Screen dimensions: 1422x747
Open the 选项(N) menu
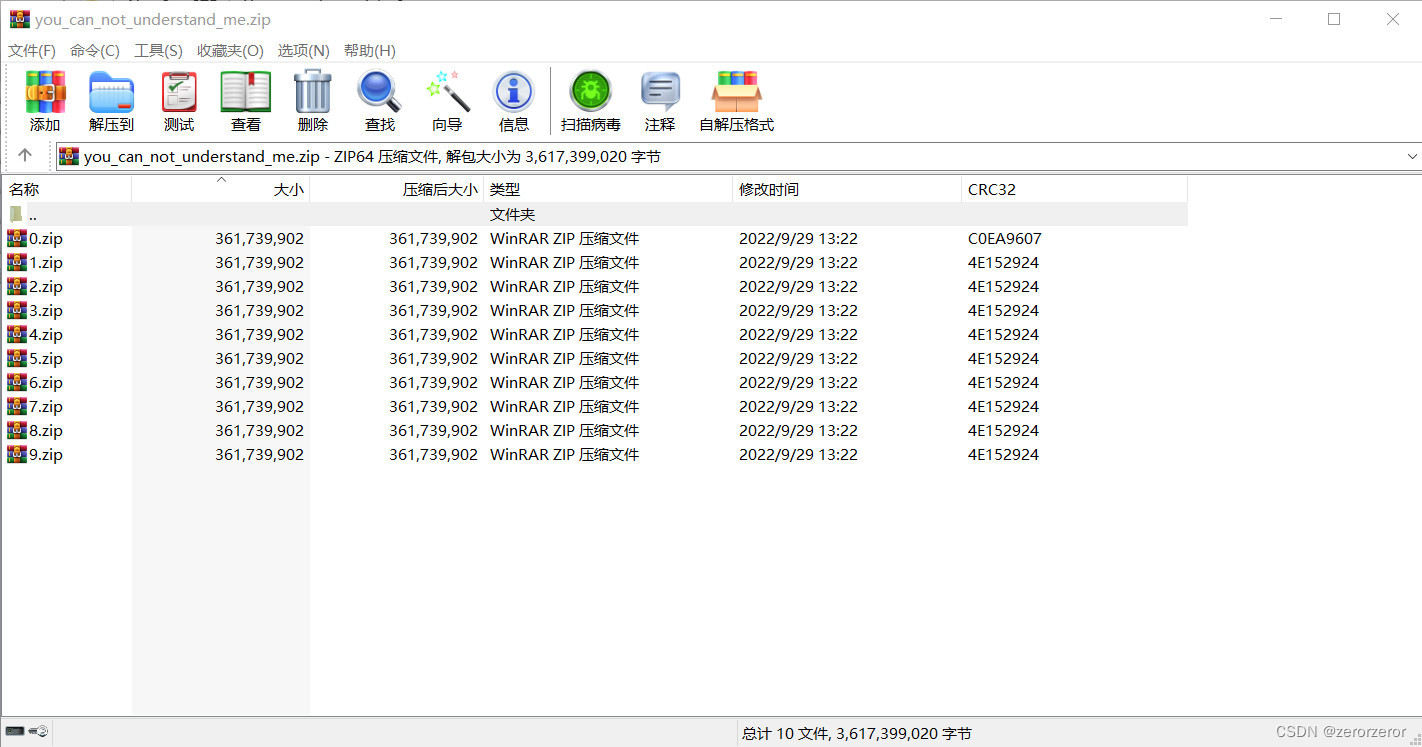(303, 50)
